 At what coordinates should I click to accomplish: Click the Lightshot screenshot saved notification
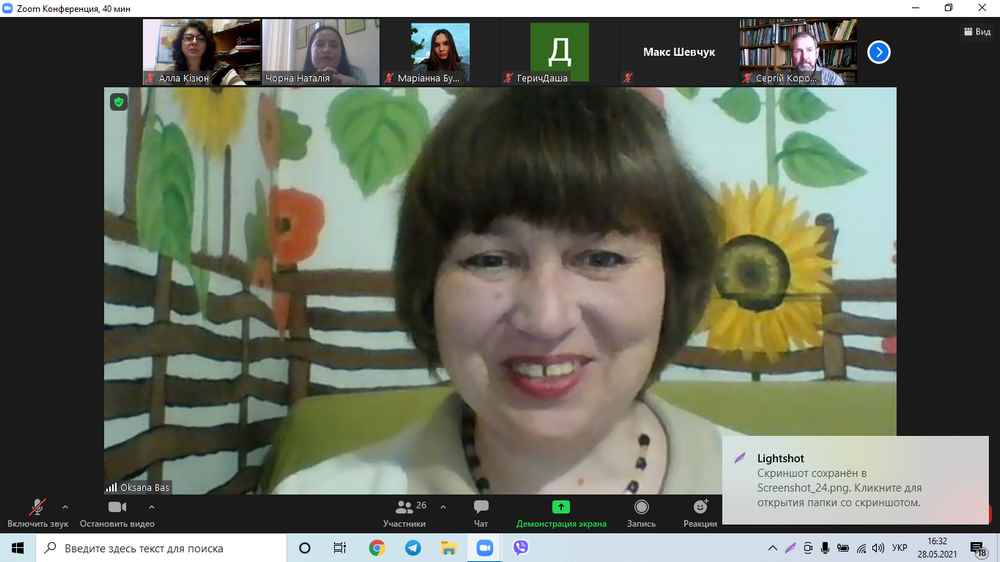(x=855, y=480)
